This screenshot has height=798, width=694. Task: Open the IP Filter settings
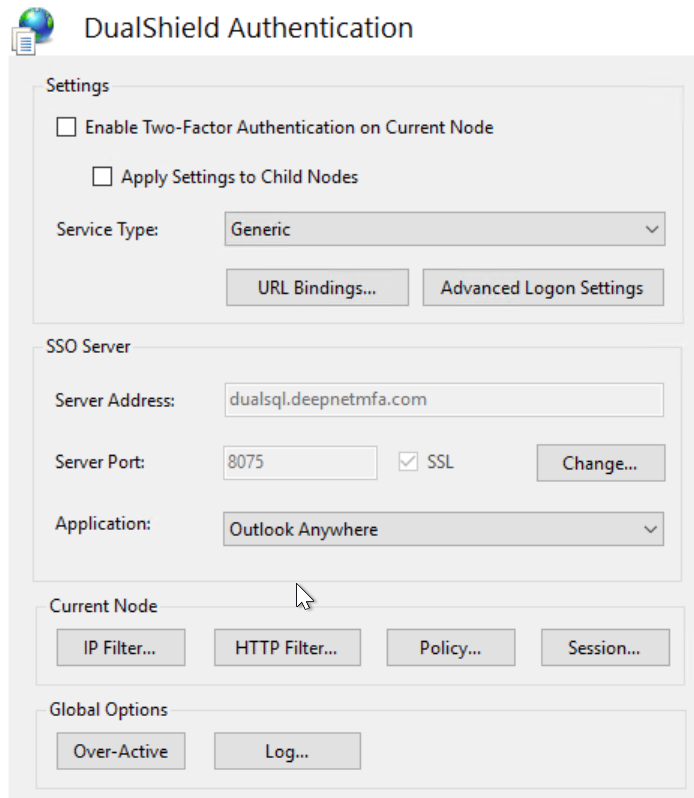[x=120, y=647]
